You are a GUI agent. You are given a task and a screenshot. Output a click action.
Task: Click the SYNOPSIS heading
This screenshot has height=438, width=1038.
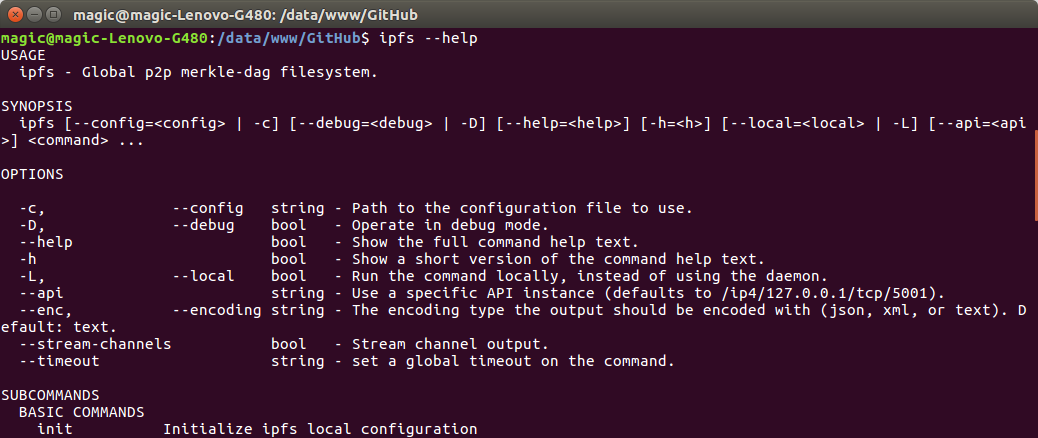[36, 107]
